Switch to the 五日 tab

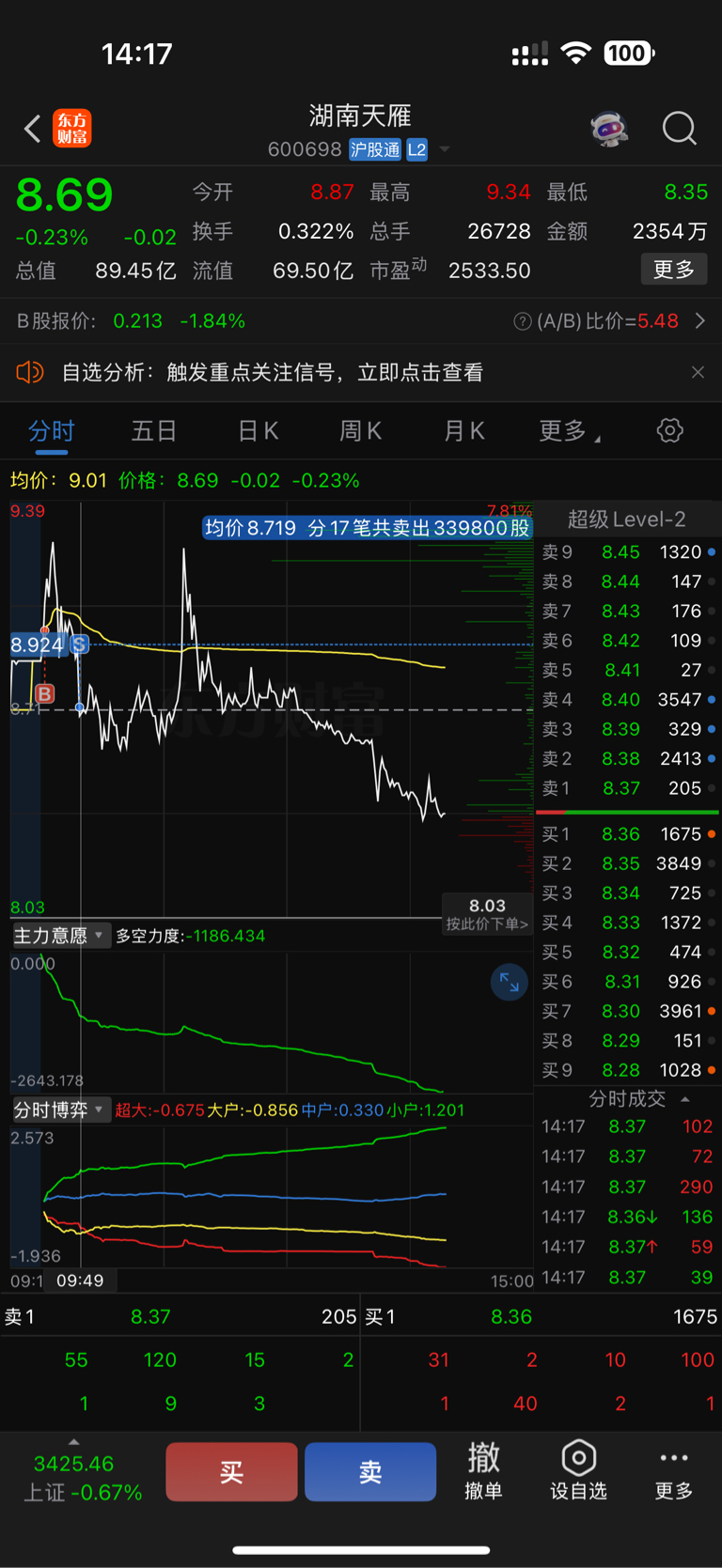point(154,431)
